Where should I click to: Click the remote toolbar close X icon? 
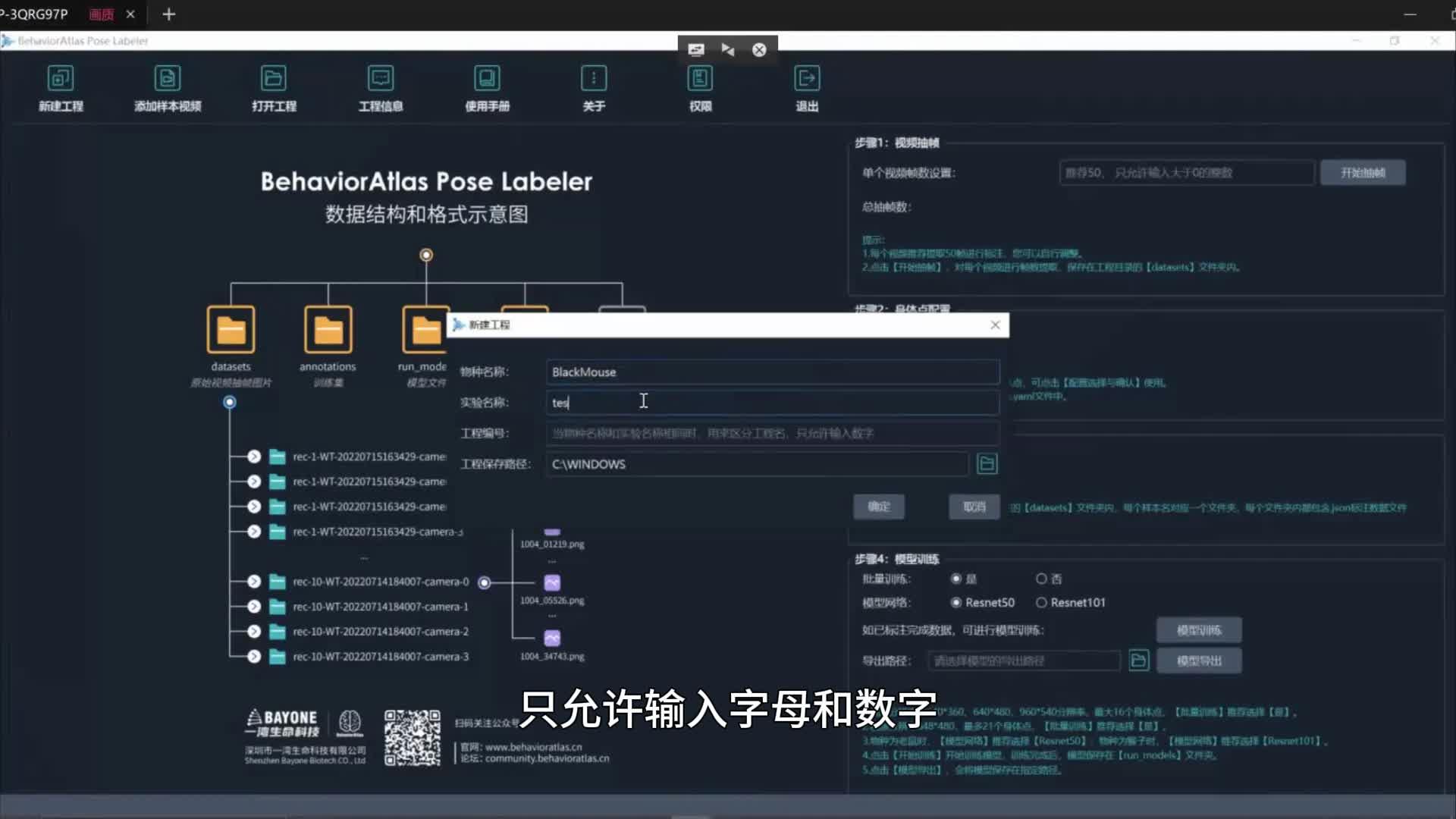click(x=759, y=50)
